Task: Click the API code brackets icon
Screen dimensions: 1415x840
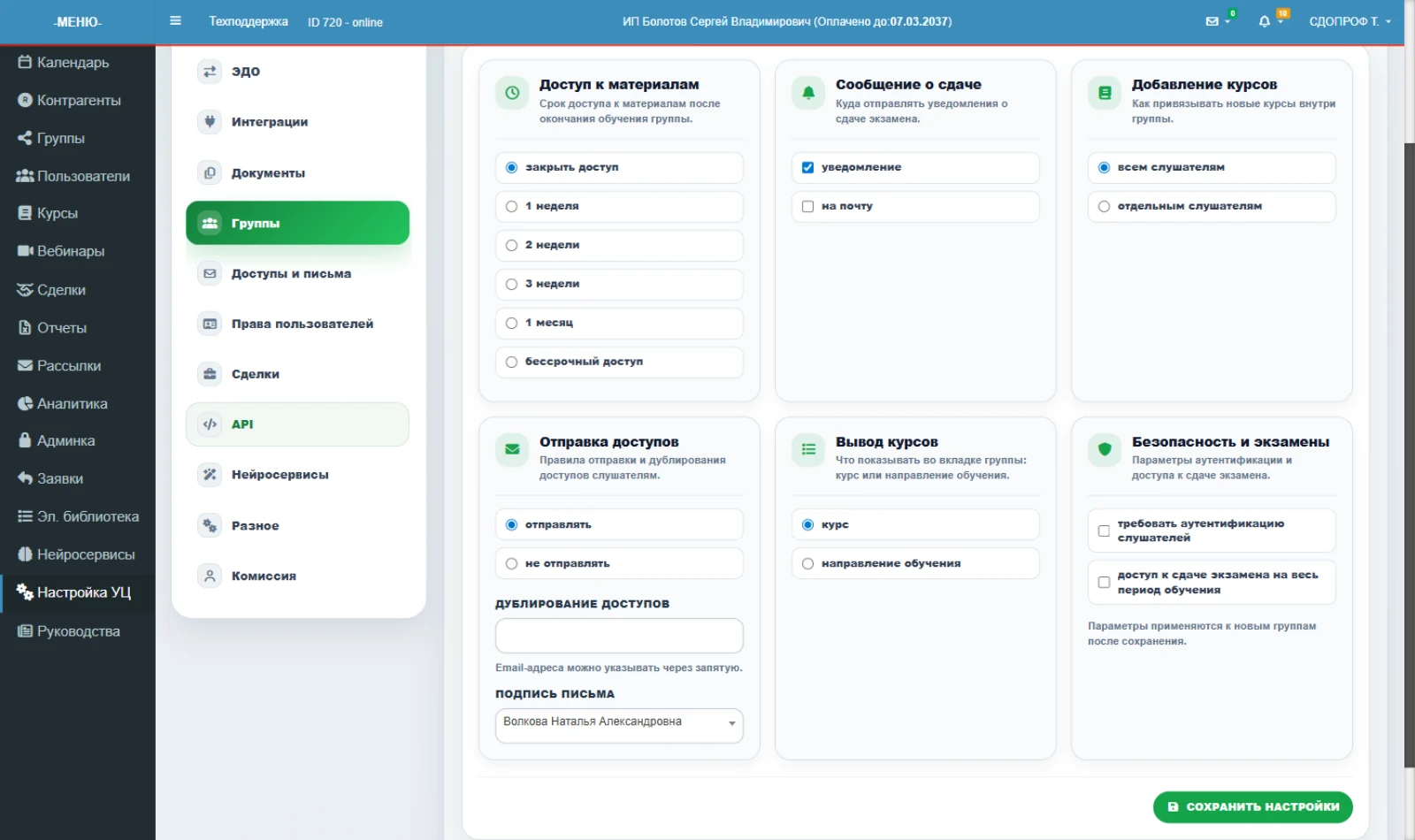Action: (x=210, y=424)
